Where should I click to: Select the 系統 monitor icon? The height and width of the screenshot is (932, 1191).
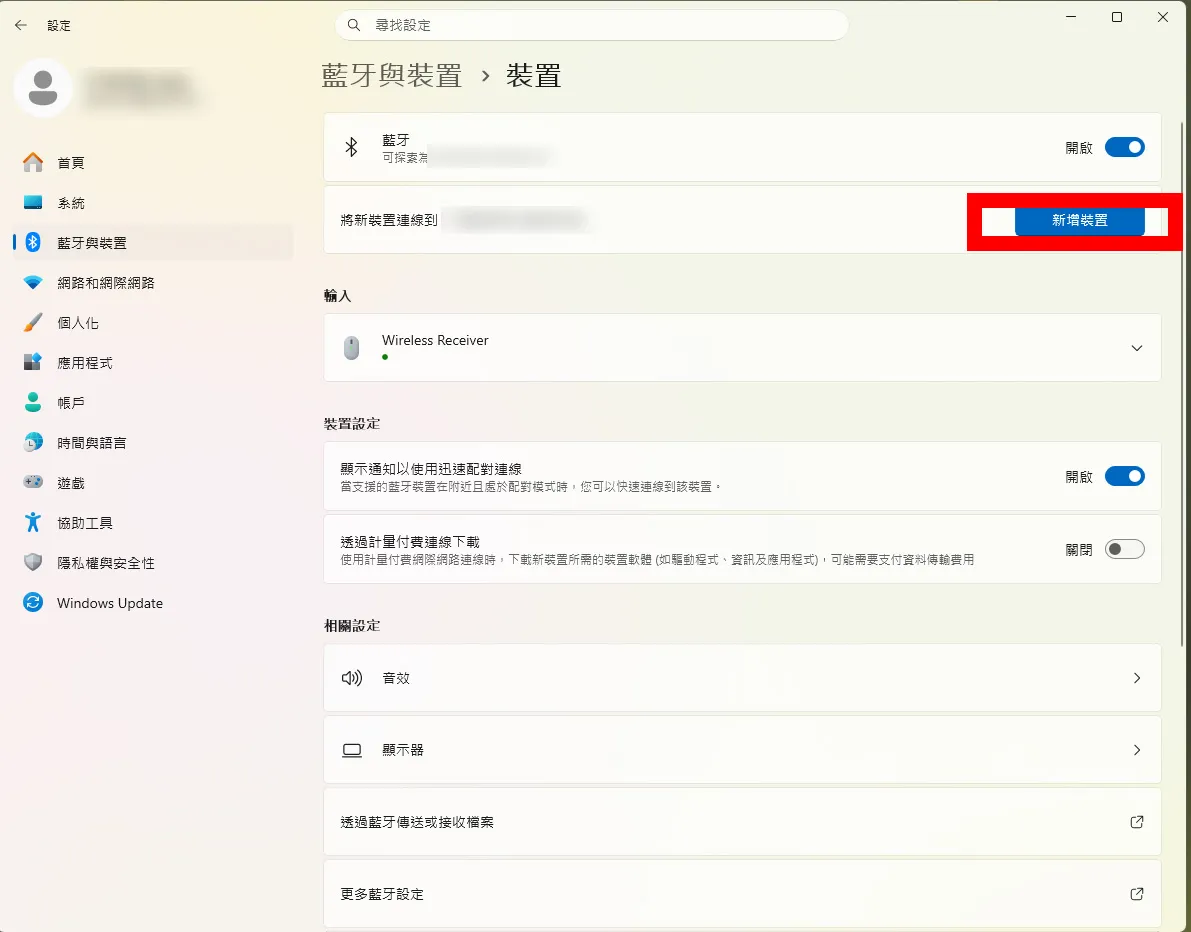33,203
